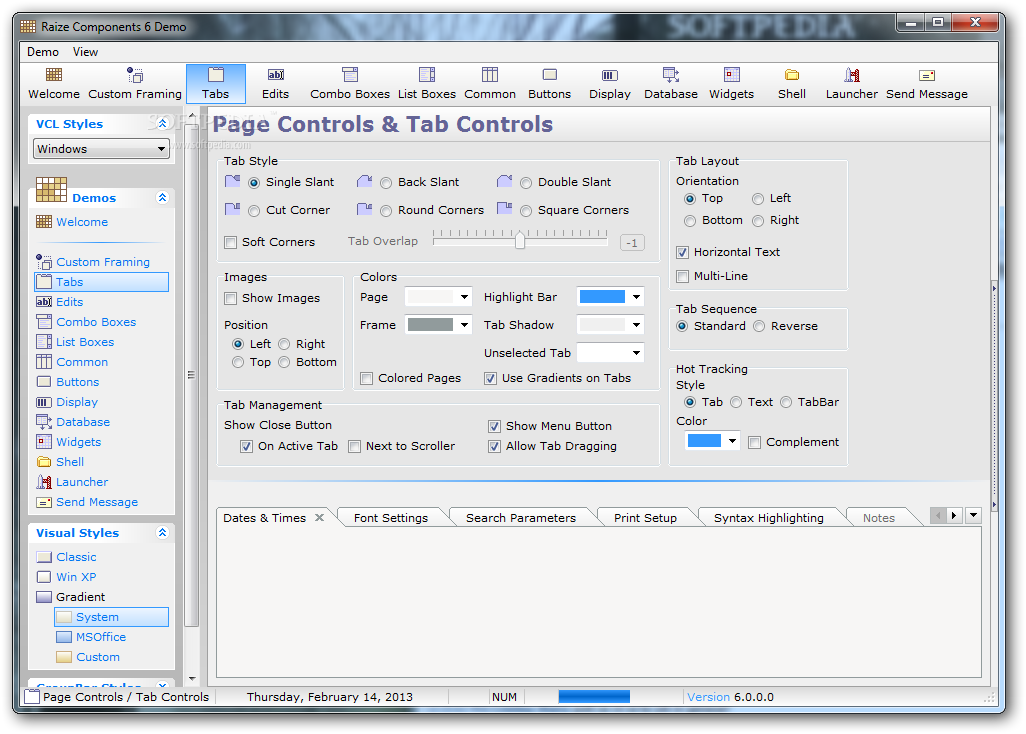The image size is (1026, 734).
Task: Select Bottom tab orientation
Action: tap(690, 221)
